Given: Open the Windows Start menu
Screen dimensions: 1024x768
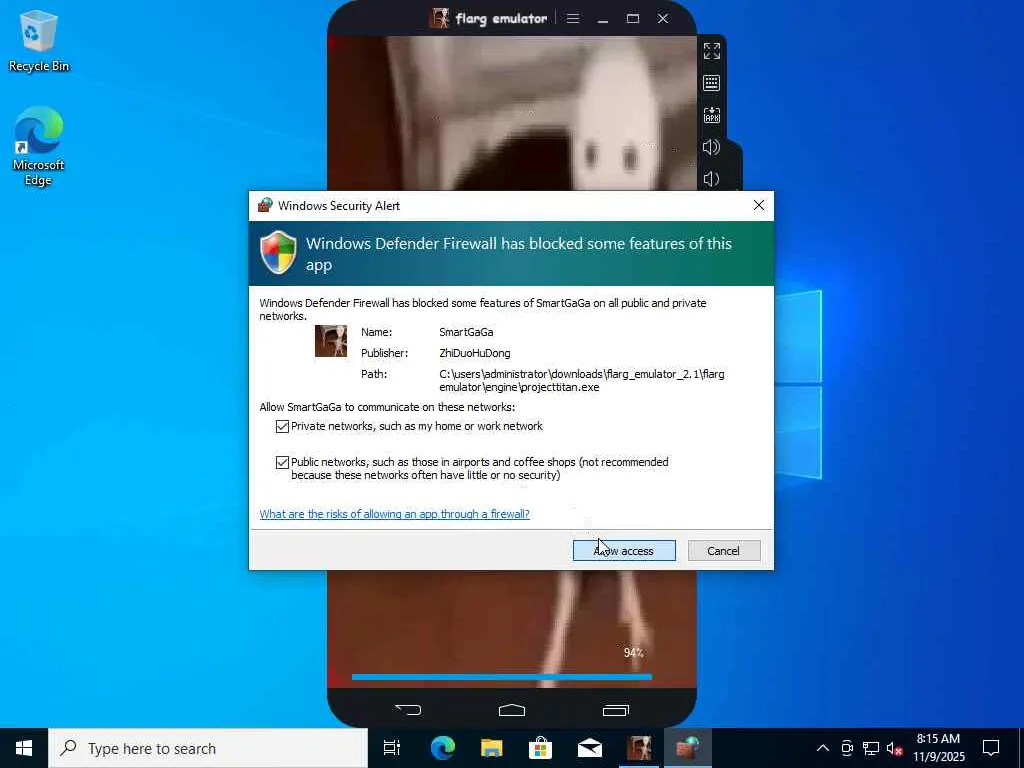Looking at the screenshot, I should tap(24, 748).
